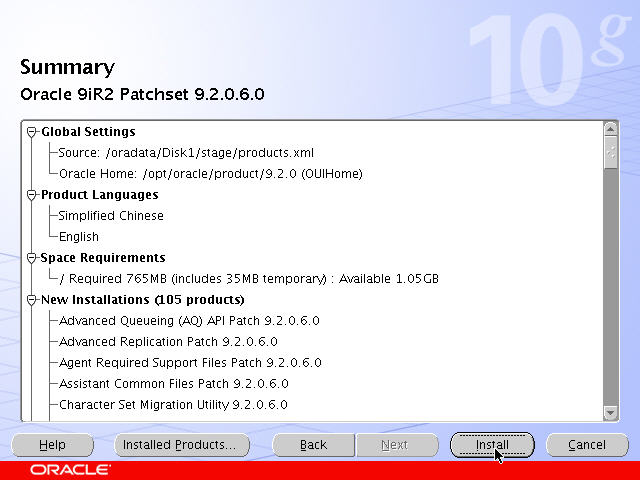Screen dimensions: 640x480
Task: Select Advanced Replication Patch 9.2.0.6.0 row
Action: (x=168, y=342)
